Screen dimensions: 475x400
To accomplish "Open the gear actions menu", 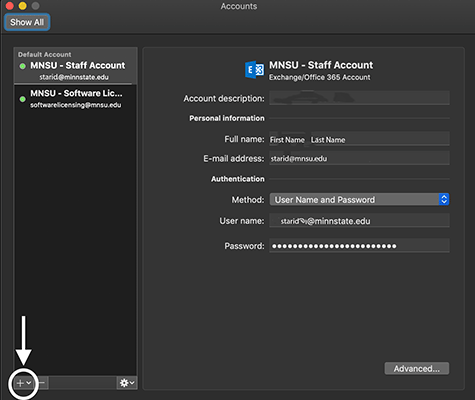I will click(x=127, y=383).
